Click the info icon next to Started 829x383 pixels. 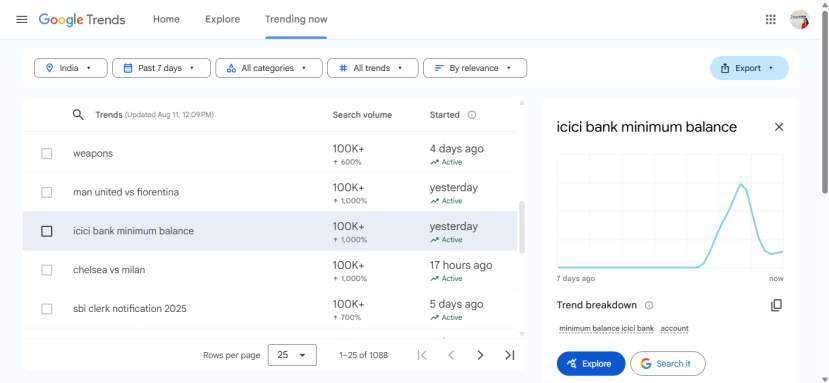point(472,115)
